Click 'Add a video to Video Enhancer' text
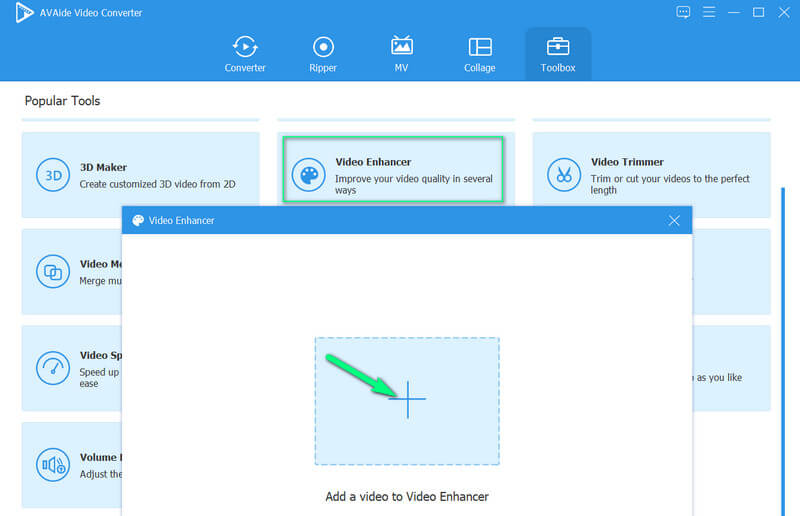The width and height of the screenshot is (800, 516). point(407,497)
